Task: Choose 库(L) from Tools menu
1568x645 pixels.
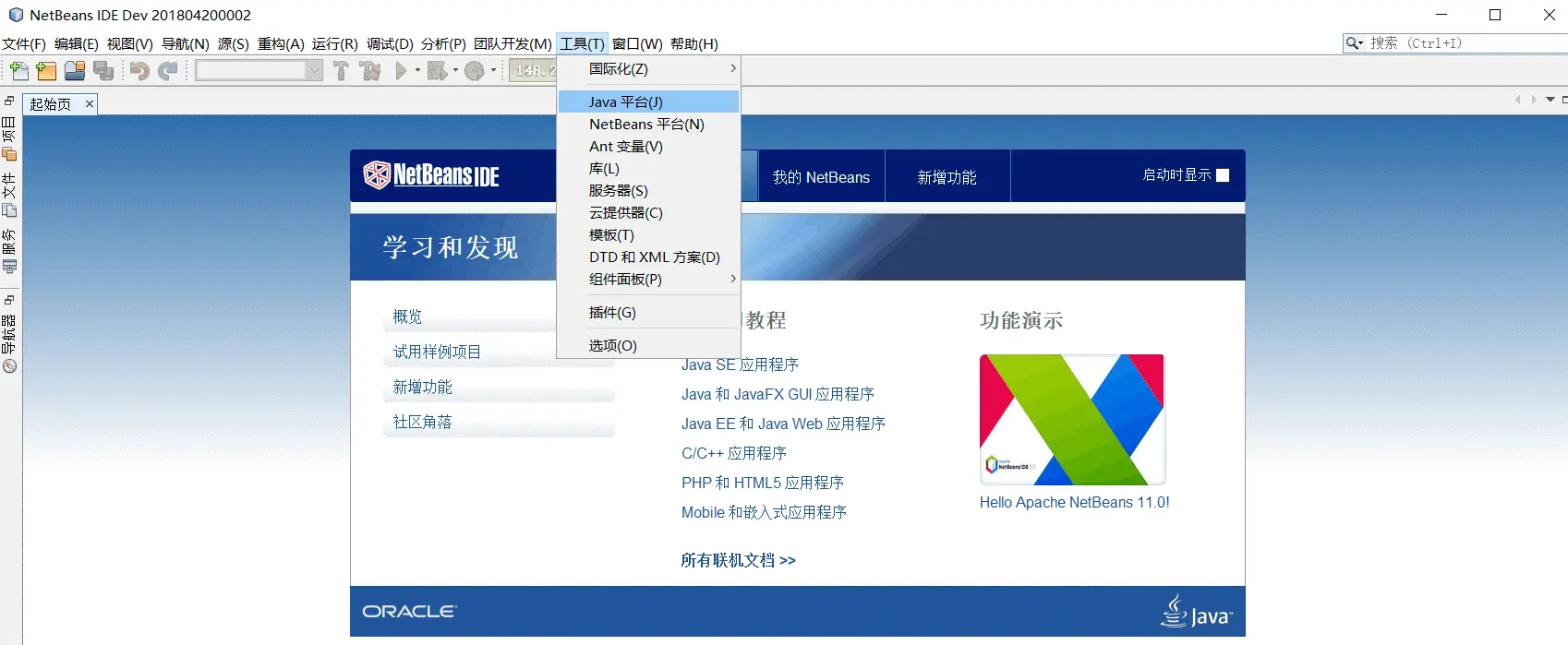Action: 648,169
